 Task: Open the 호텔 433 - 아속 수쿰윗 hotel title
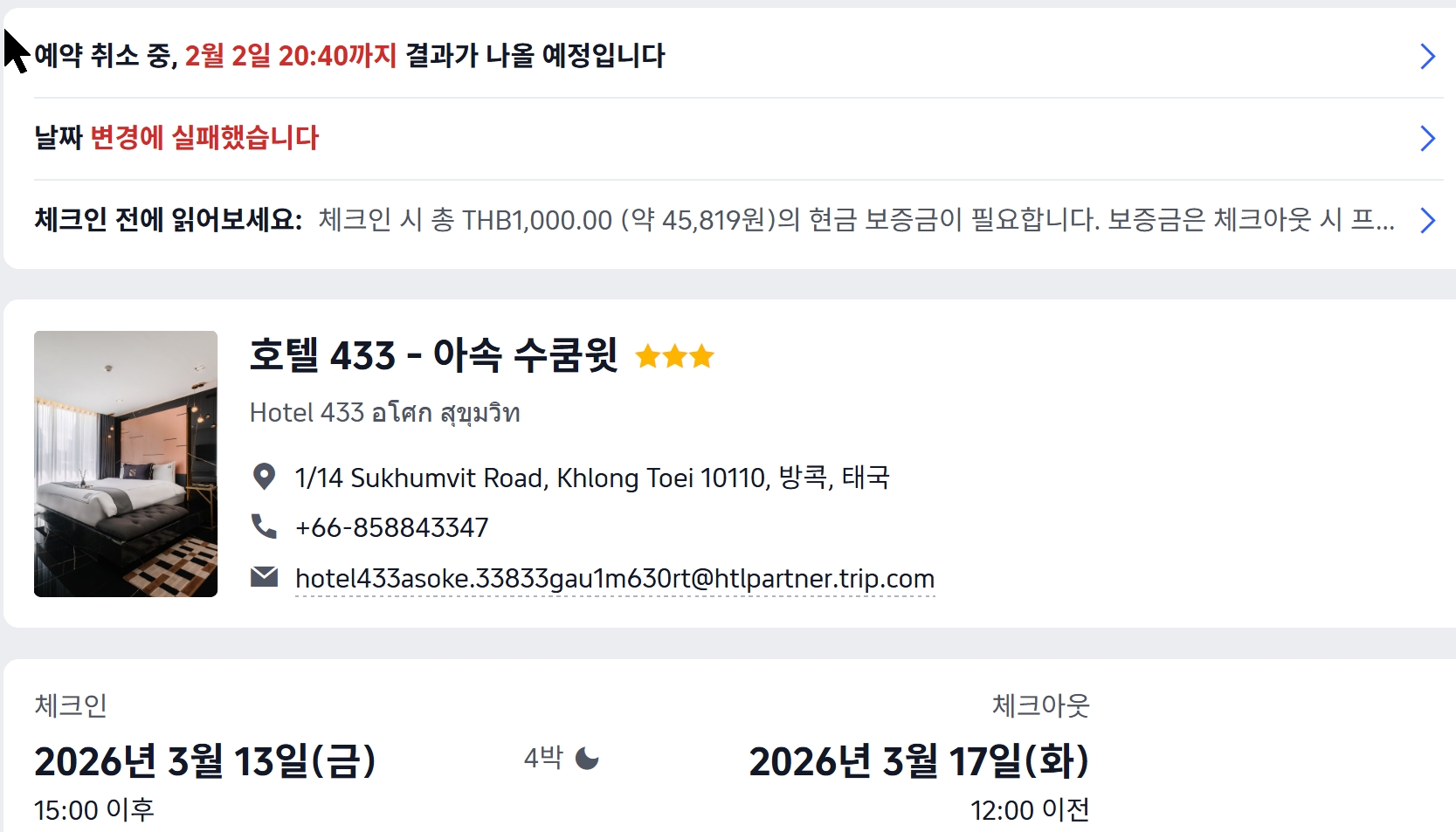tap(433, 355)
